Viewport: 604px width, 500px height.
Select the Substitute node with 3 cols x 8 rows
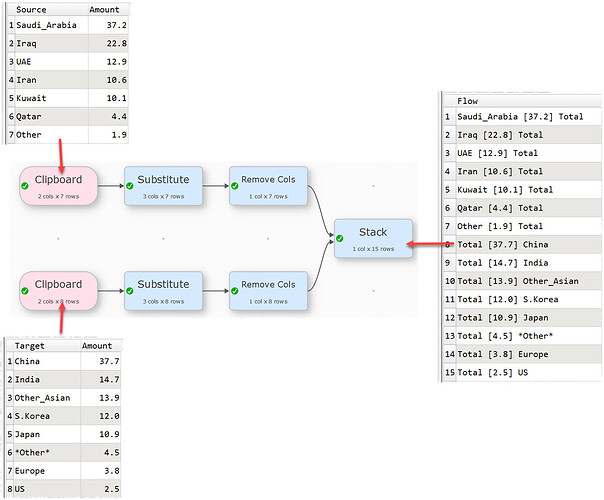[163, 289]
